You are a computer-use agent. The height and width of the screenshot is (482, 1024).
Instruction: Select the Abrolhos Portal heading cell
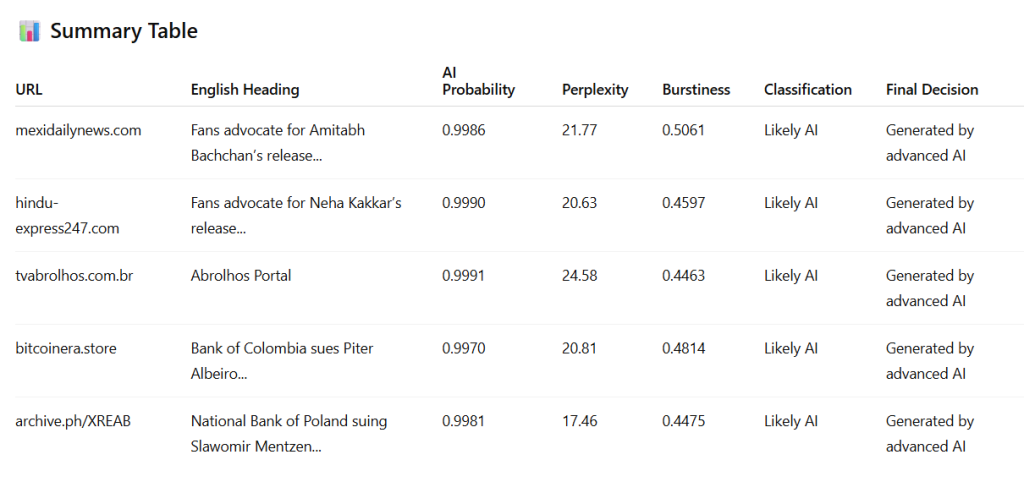pos(241,276)
